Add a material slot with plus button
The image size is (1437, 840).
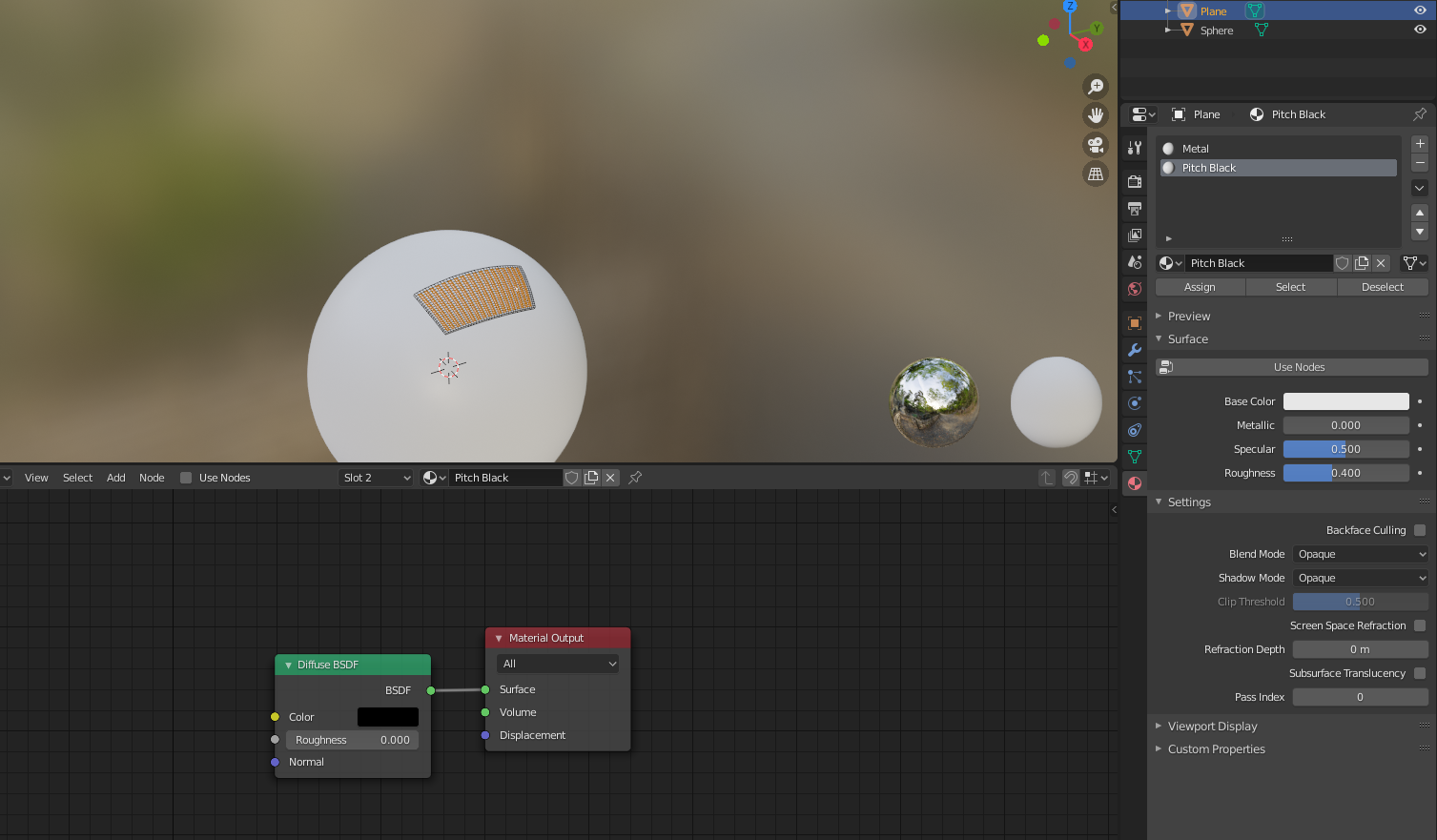coord(1420,144)
